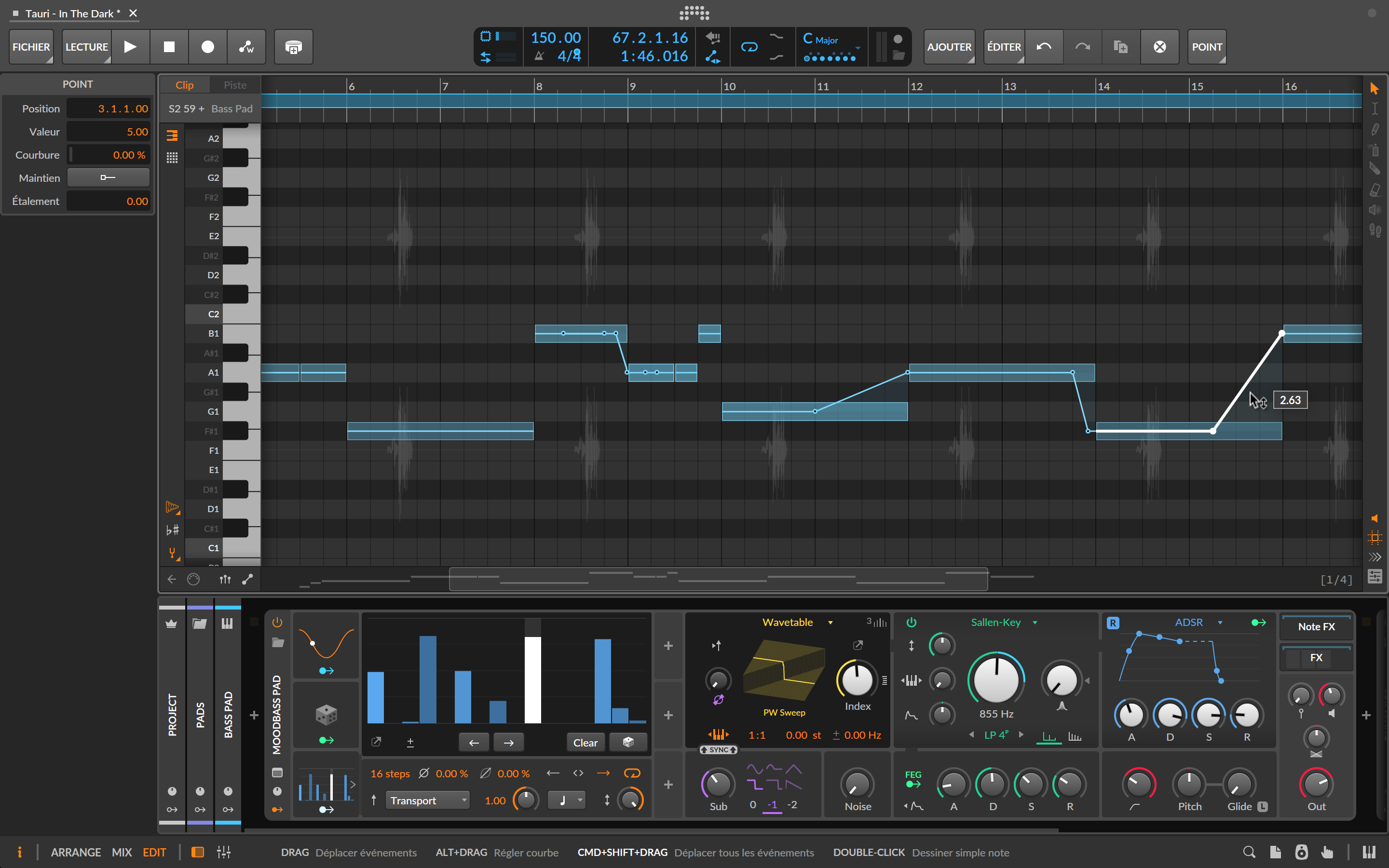Image resolution: width=1389 pixels, height=868 pixels.
Task: Click the tuning fork icon in the piano roll
Action: coord(172,552)
